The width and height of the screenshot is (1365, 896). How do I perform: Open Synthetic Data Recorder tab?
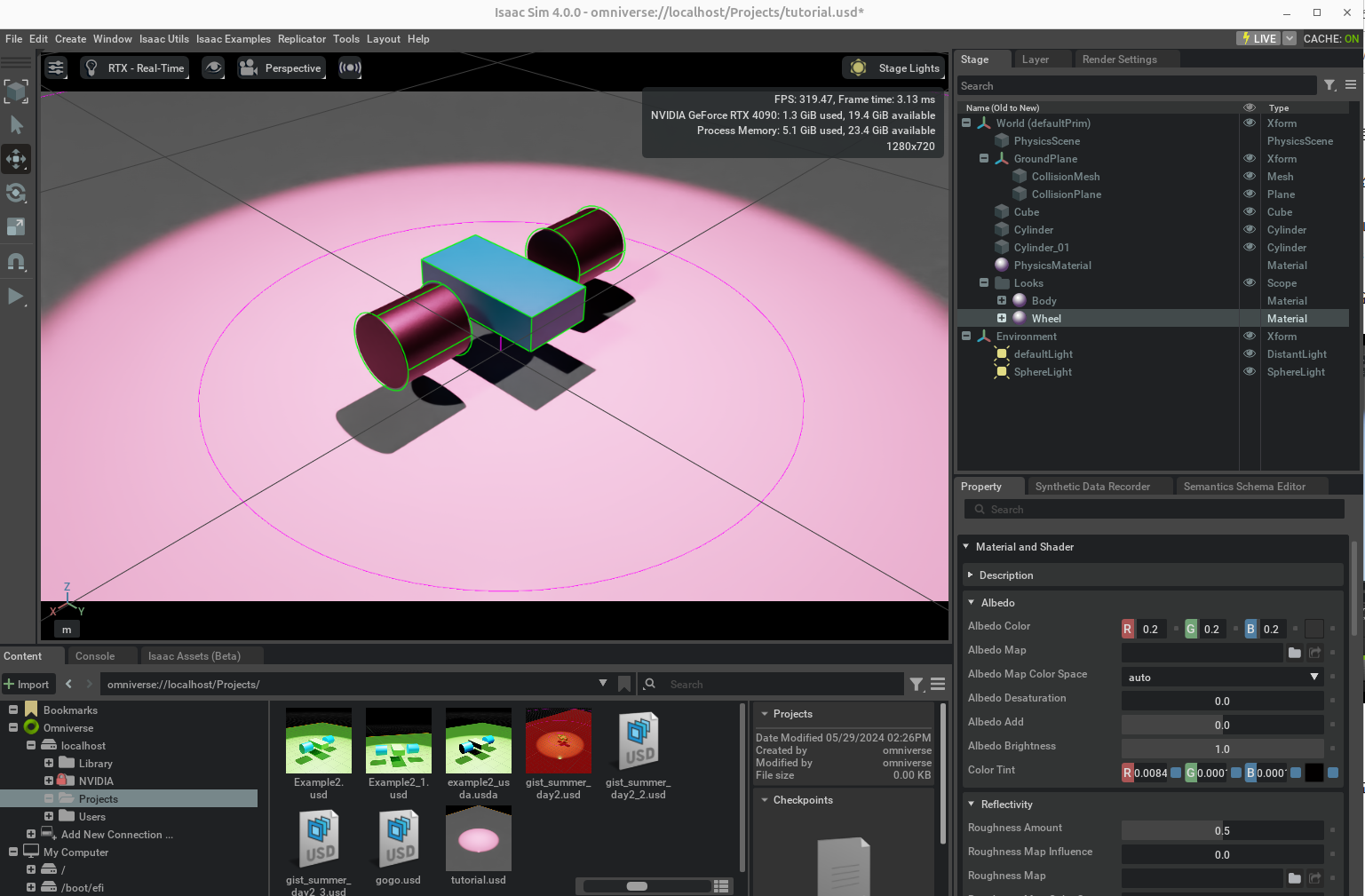coord(1092,487)
